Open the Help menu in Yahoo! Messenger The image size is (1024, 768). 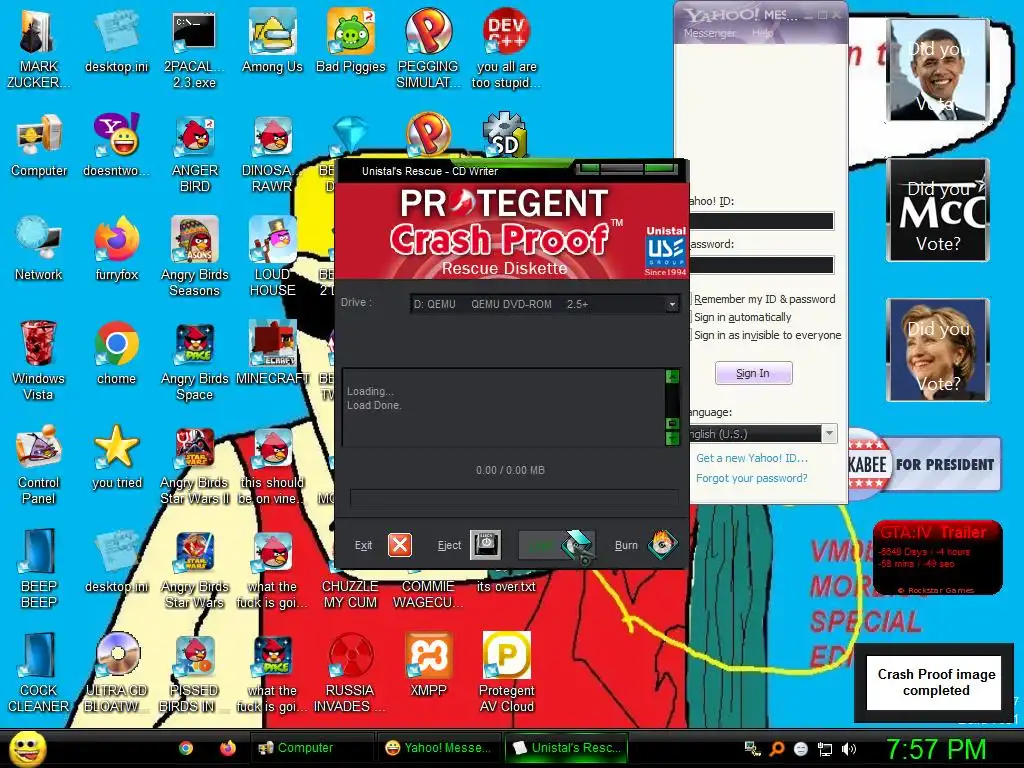(762, 33)
